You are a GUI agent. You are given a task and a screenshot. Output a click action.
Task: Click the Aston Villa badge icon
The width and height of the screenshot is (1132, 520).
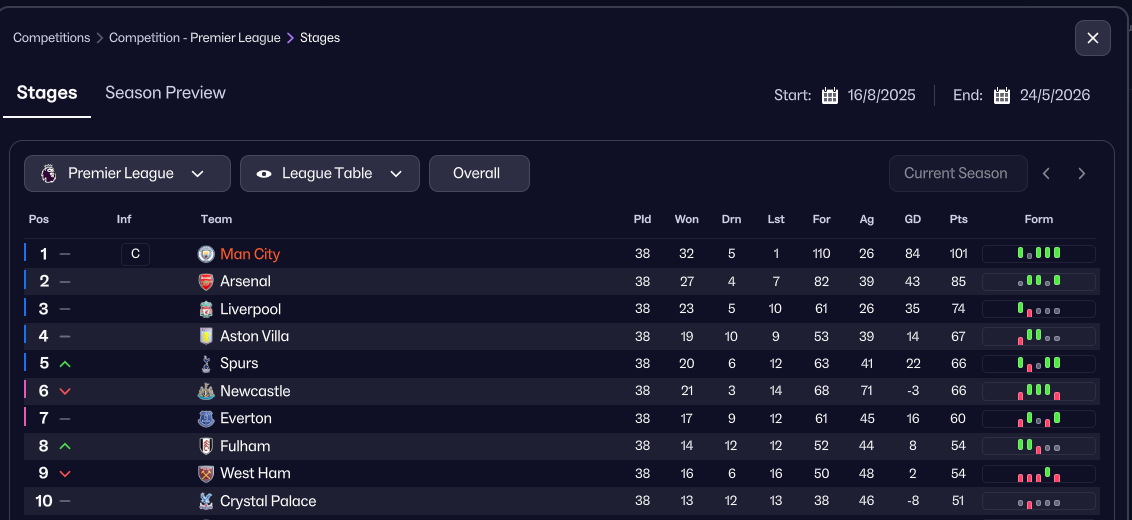tap(206, 336)
